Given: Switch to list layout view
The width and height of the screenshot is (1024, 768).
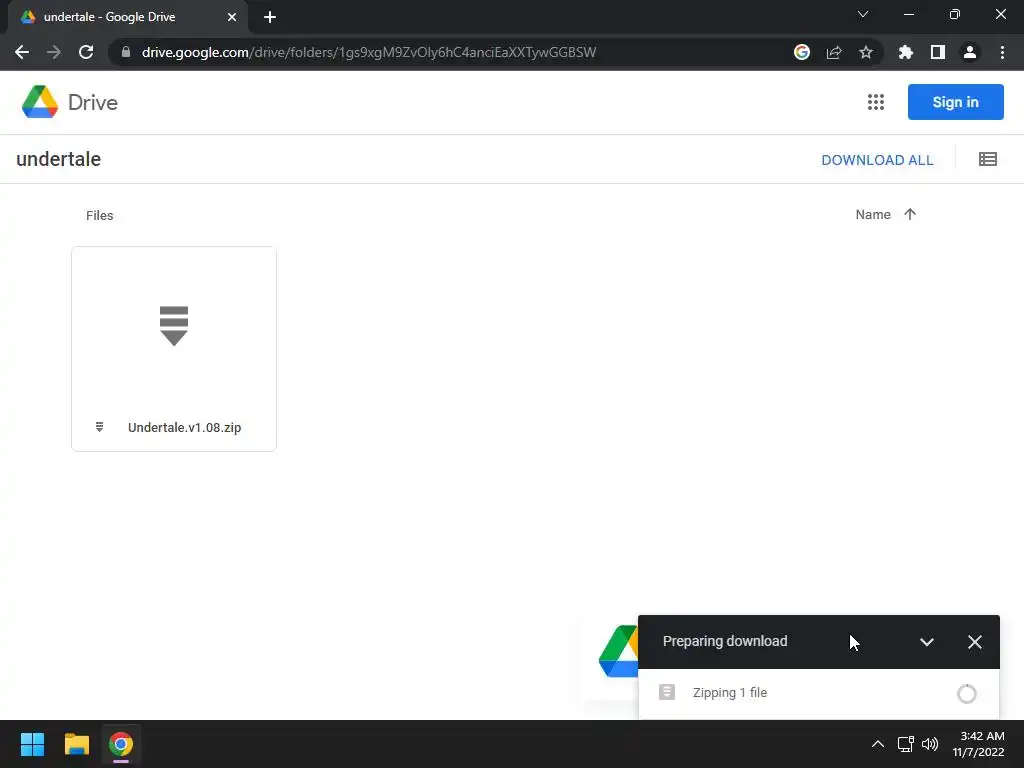Looking at the screenshot, I should pos(987,159).
